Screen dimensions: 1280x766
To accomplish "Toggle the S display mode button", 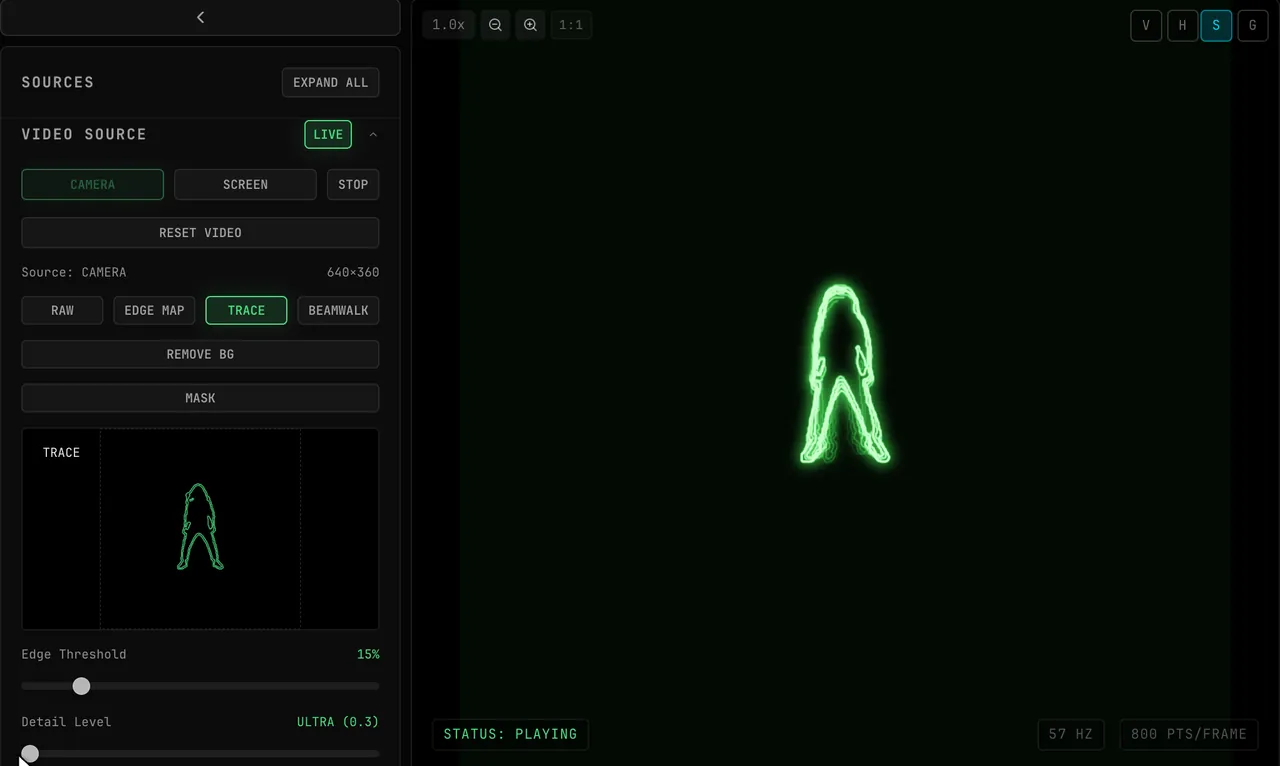I will point(1216,26).
